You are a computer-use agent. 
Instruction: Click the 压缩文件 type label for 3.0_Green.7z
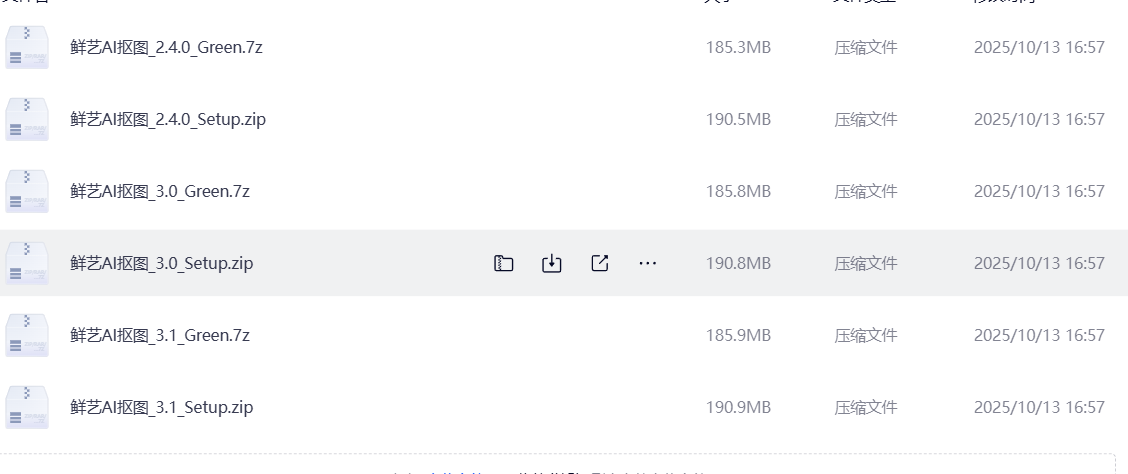[x=866, y=191]
